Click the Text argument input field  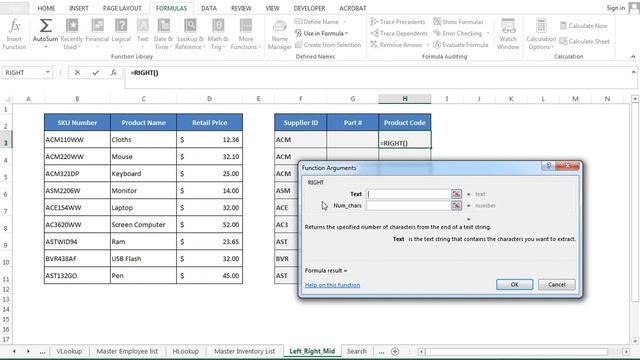pyautogui.click(x=408, y=194)
